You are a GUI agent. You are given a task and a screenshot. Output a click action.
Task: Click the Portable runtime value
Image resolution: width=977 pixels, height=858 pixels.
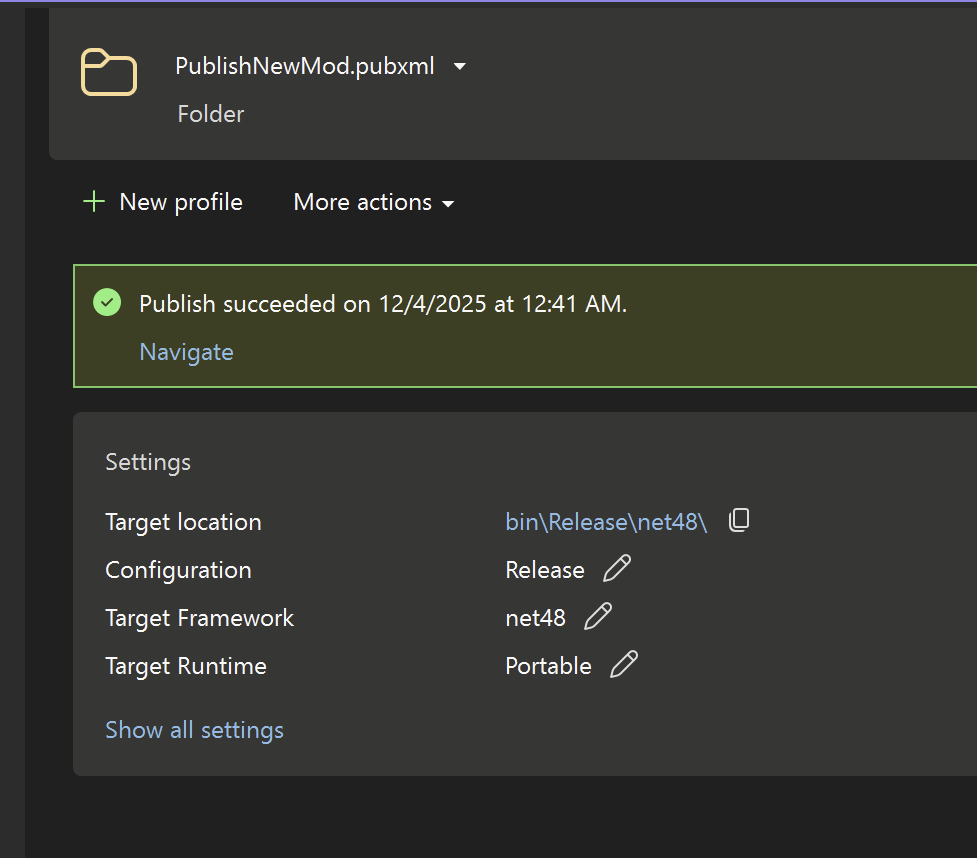click(548, 666)
